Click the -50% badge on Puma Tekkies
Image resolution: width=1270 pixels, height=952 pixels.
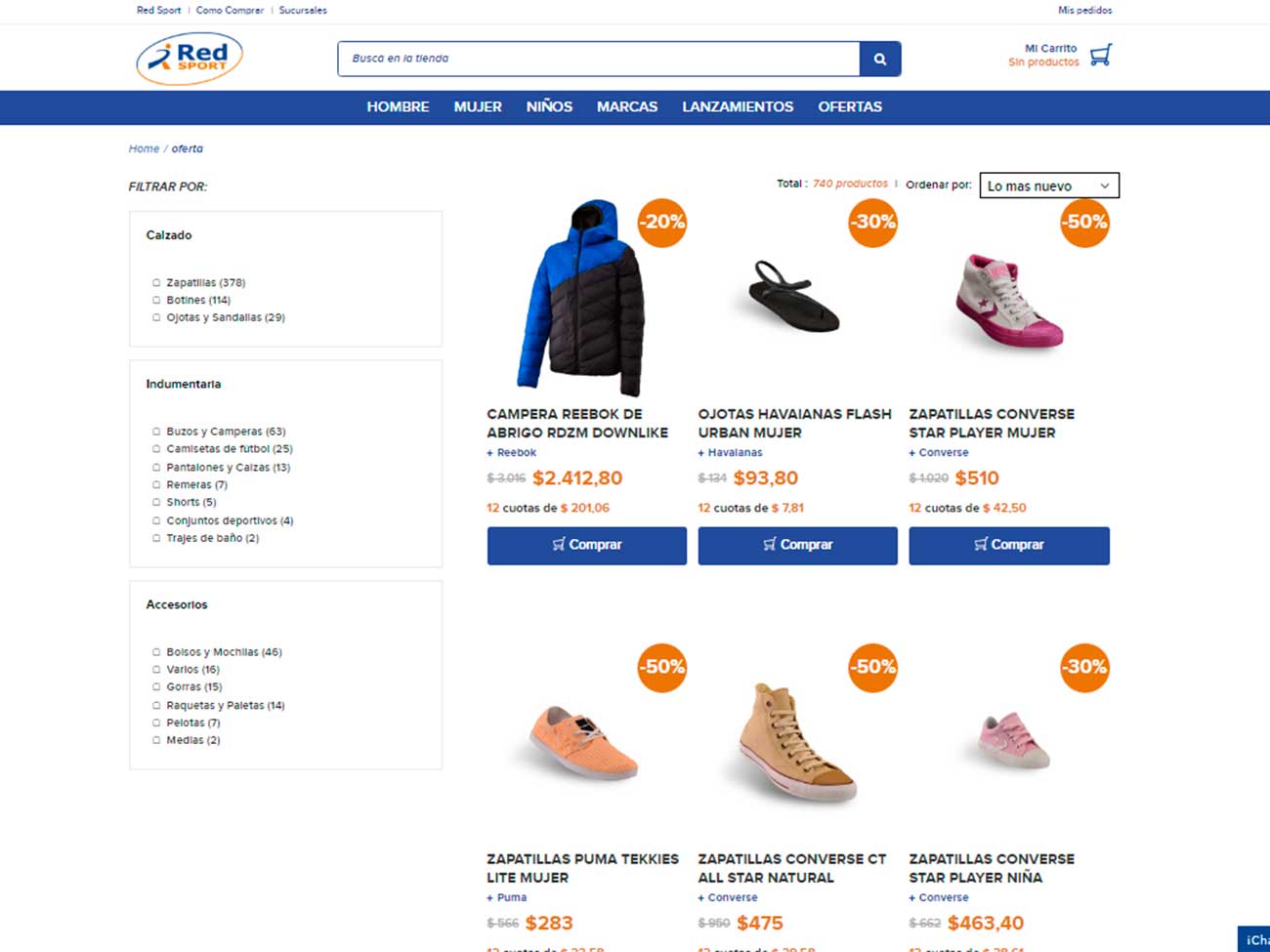pyautogui.click(x=661, y=668)
